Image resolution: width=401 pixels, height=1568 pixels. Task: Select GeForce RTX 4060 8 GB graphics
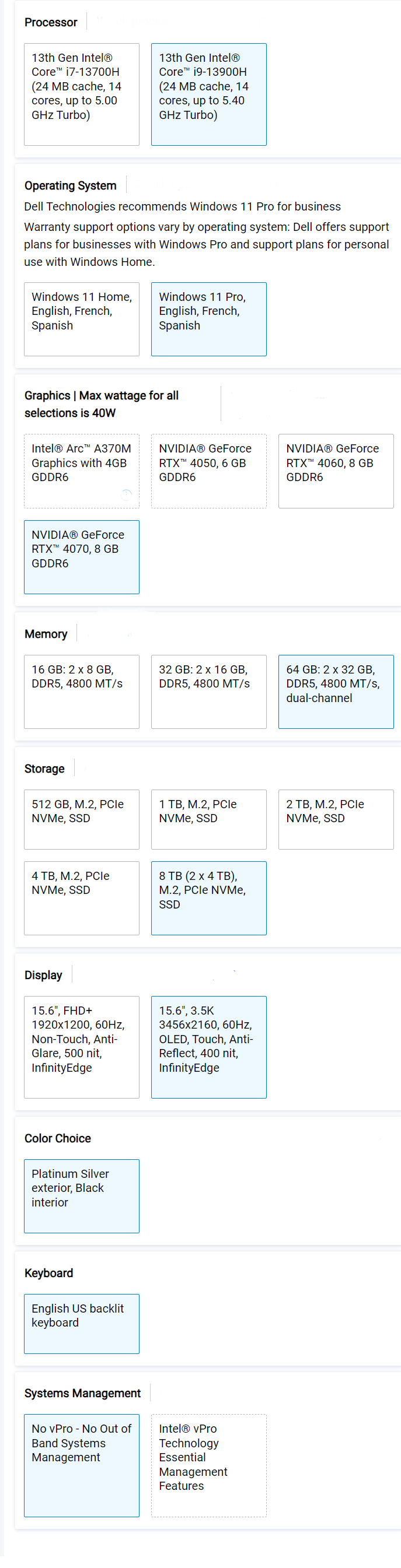336,471
